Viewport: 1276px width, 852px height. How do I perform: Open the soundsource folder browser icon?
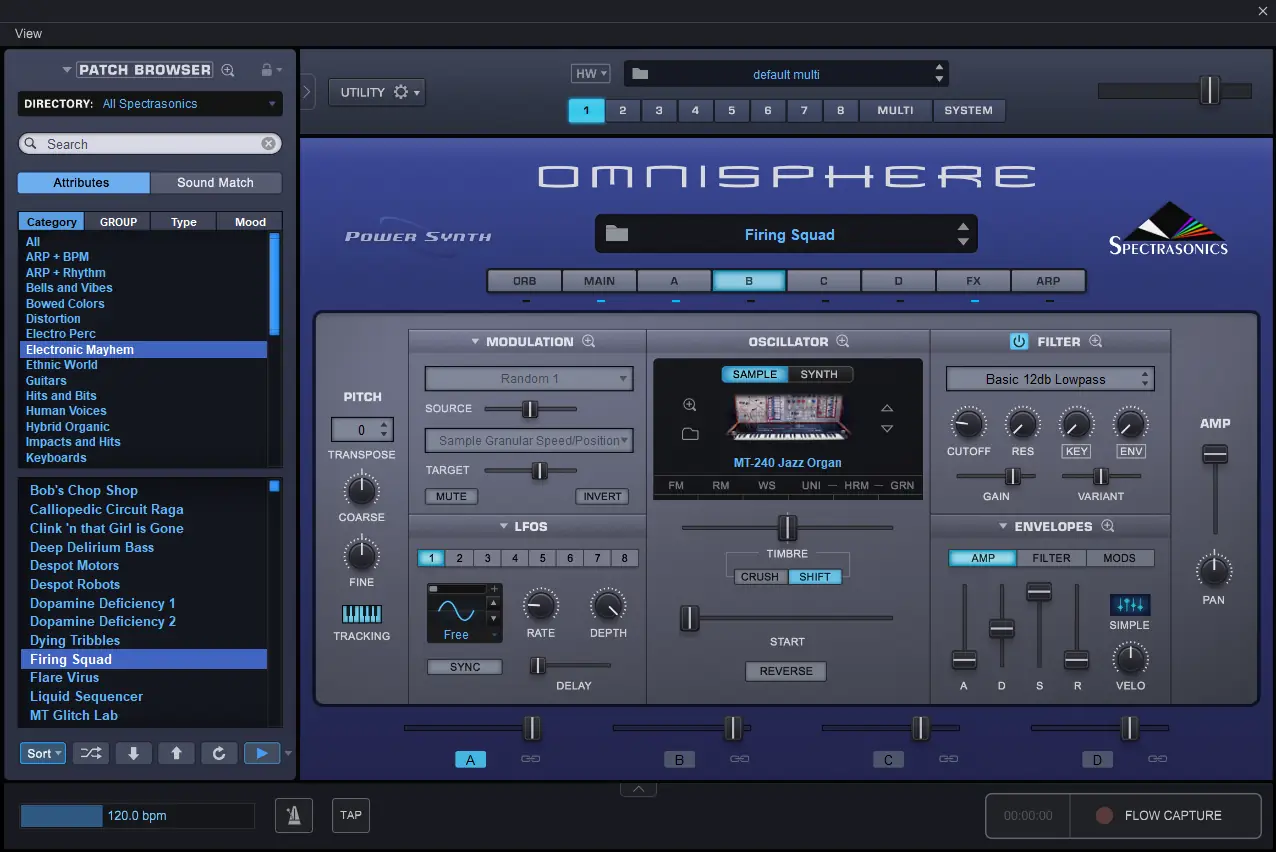pyautogui.click(x=690, y=434)
